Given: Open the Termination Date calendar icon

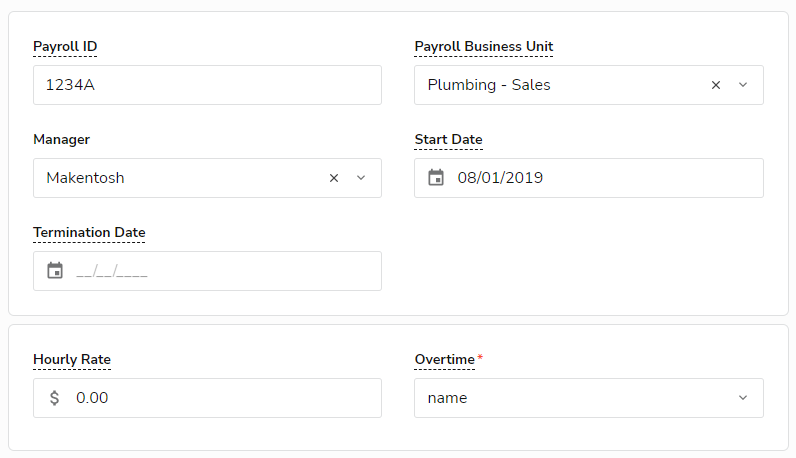Looking at the screenshot, I should 55,271.
